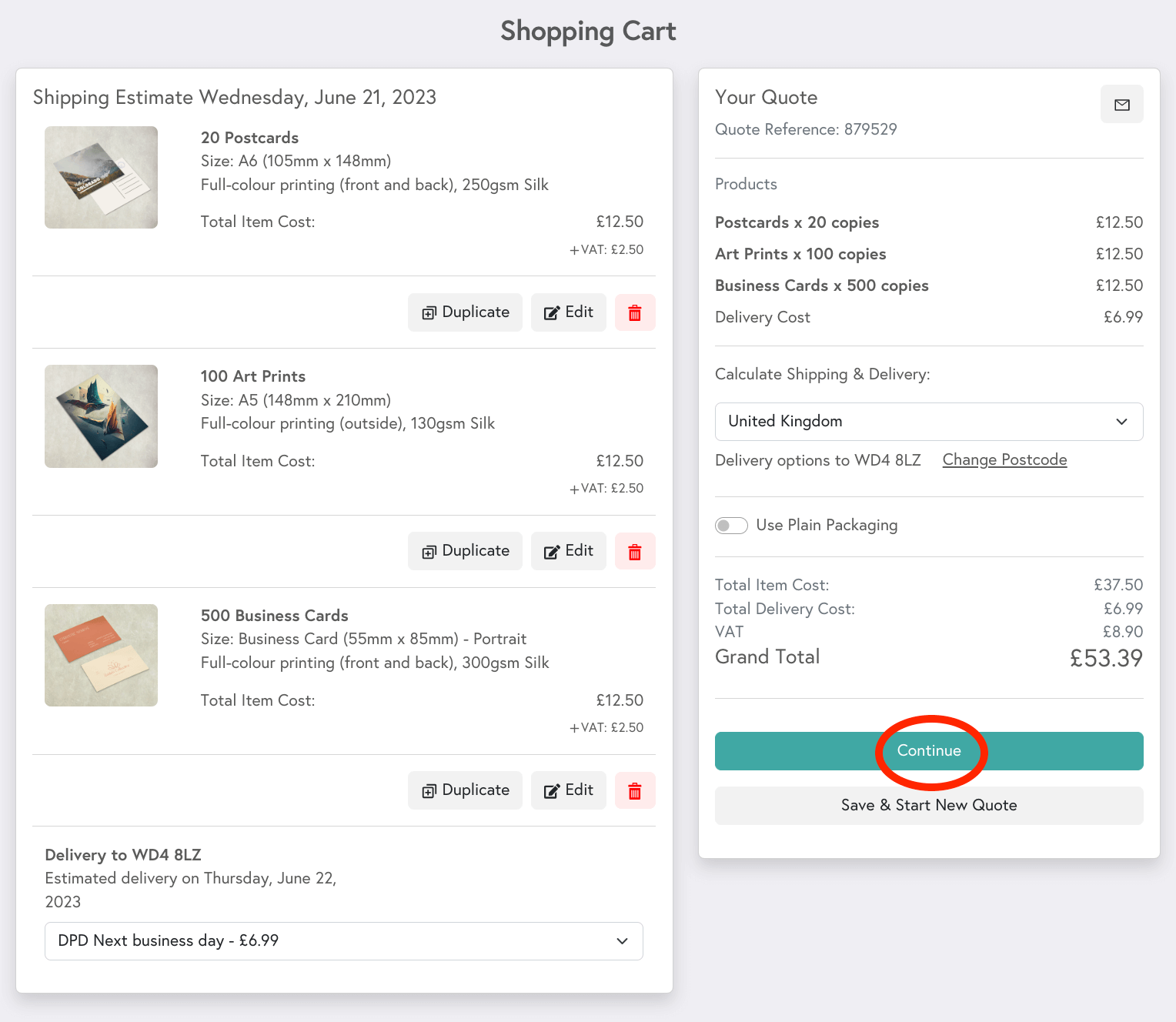Click Save & Start New Quote

tap(929, 805)
